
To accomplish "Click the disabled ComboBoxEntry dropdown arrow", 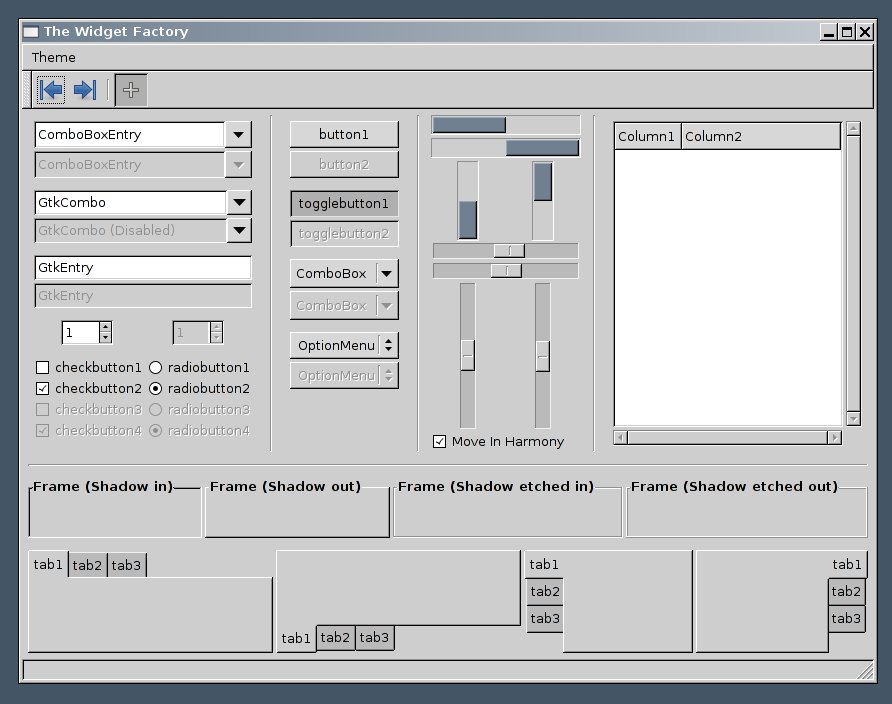I will pyautogui.click(x=238, y=165).
